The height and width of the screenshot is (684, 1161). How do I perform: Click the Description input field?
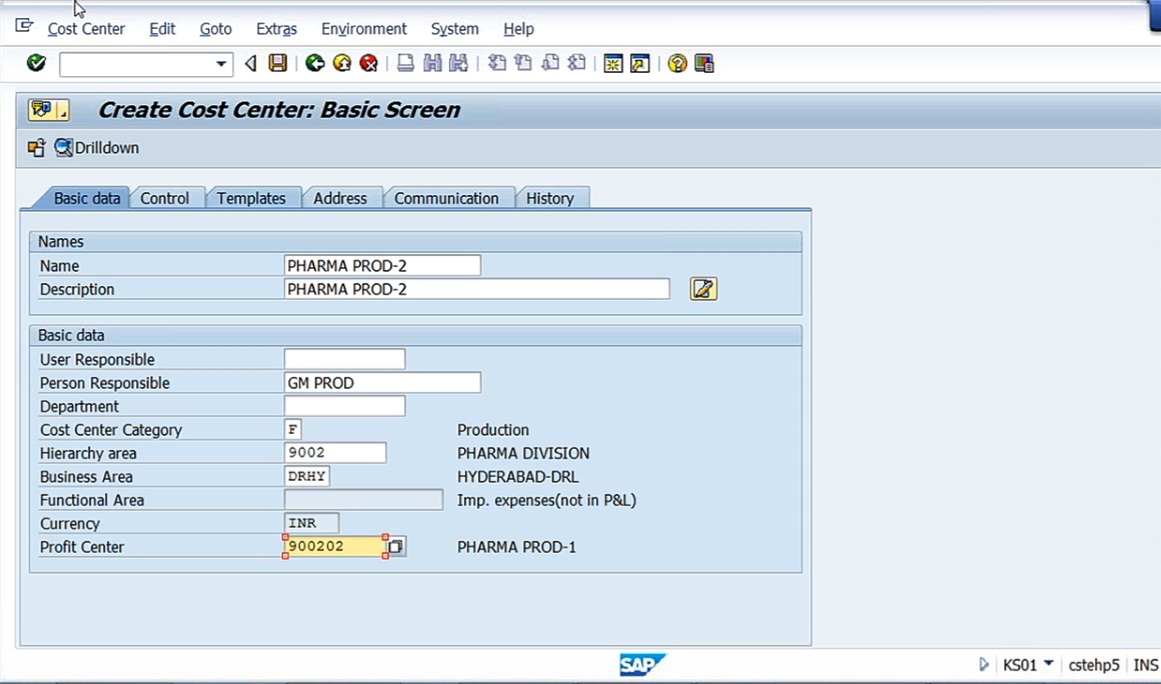(477, 289)
